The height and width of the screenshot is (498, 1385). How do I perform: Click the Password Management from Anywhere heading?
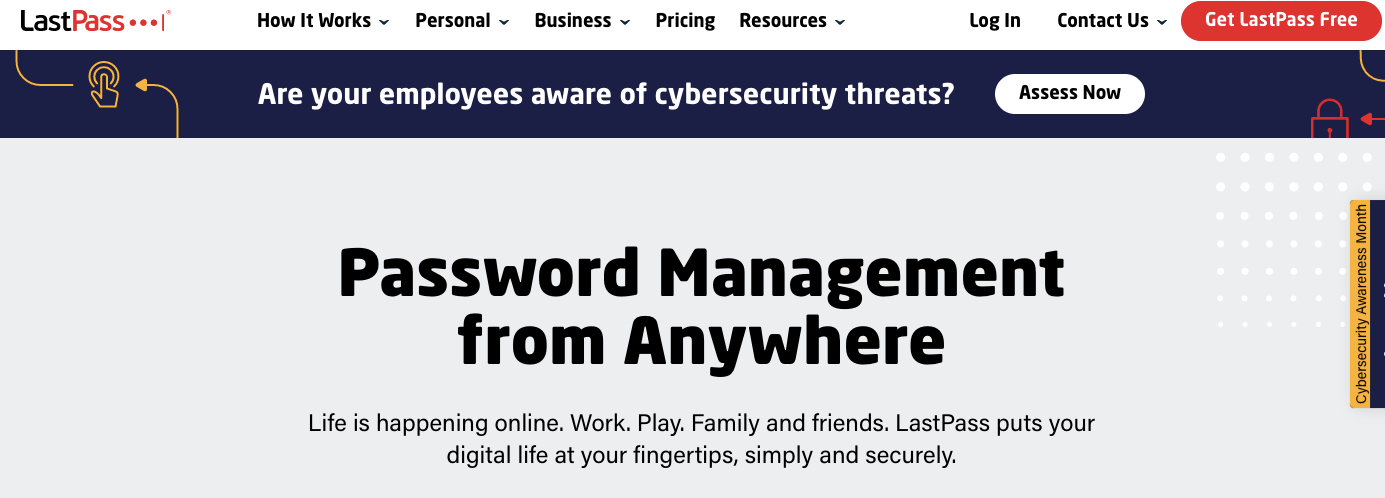click(701, 305)
